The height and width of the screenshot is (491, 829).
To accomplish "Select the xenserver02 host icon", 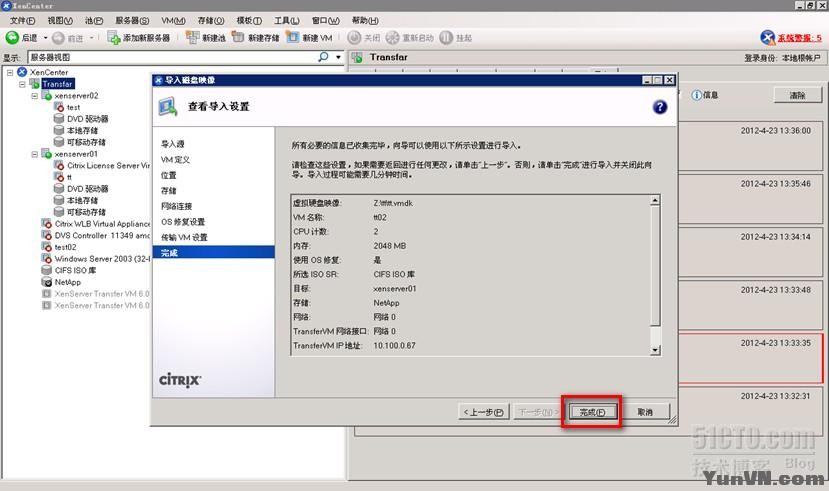I will [47, 96].
